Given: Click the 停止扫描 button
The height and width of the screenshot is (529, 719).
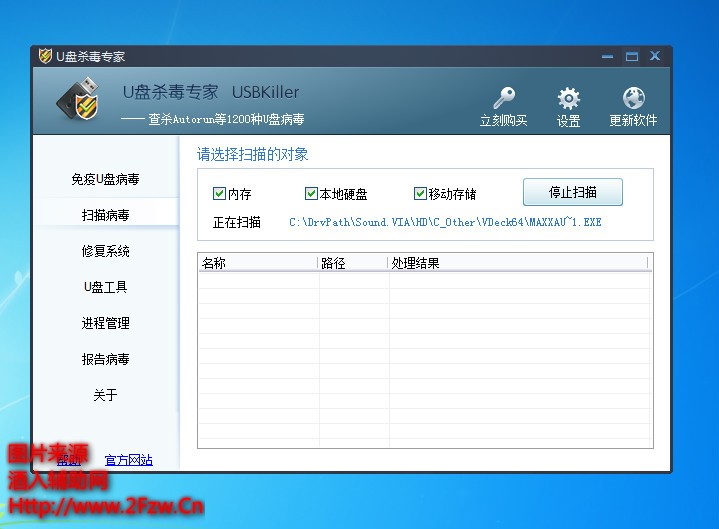Looking at the screenshot, I should point(573,192).
